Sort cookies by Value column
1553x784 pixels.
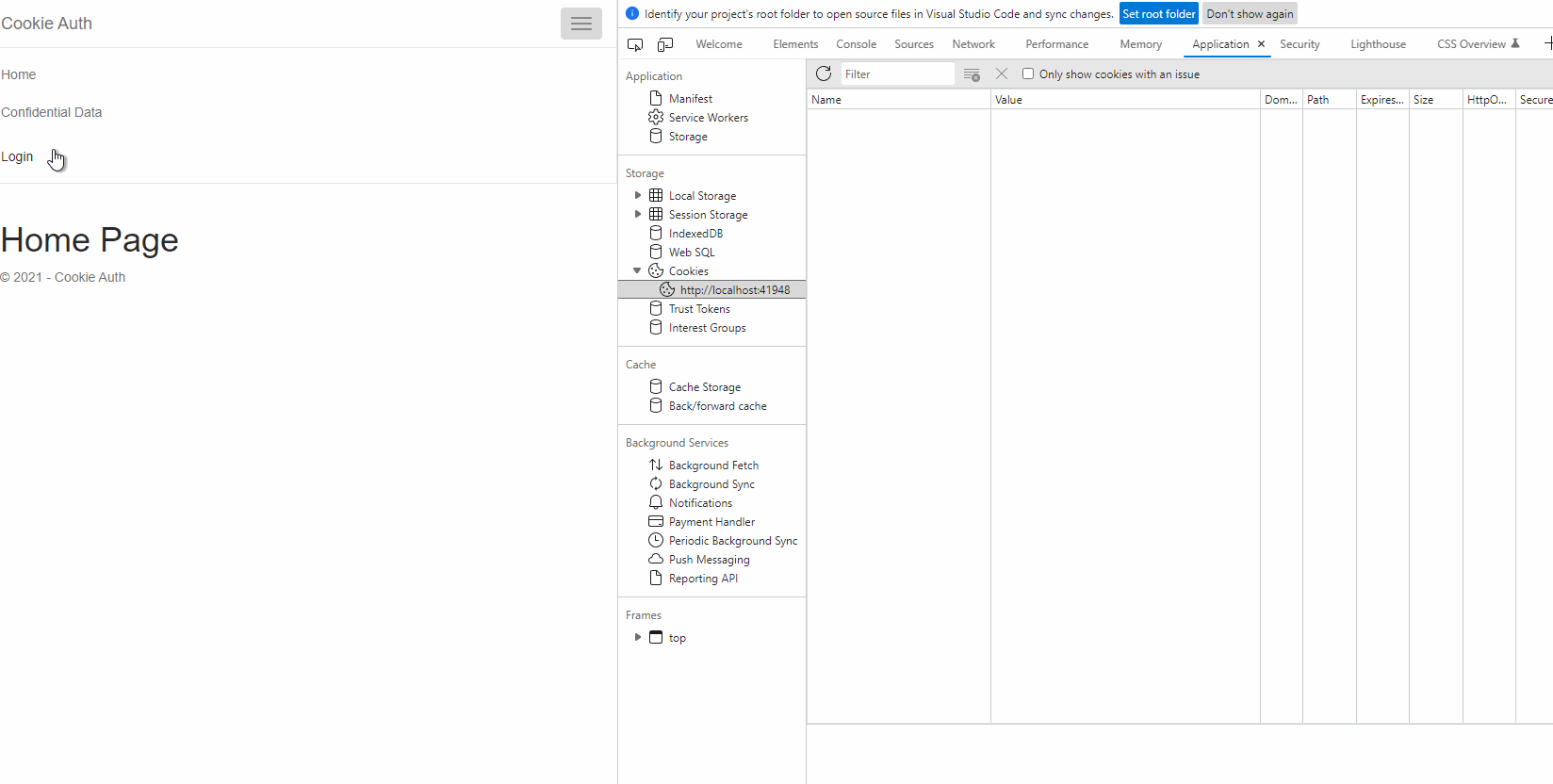[x=1125, y=99]
